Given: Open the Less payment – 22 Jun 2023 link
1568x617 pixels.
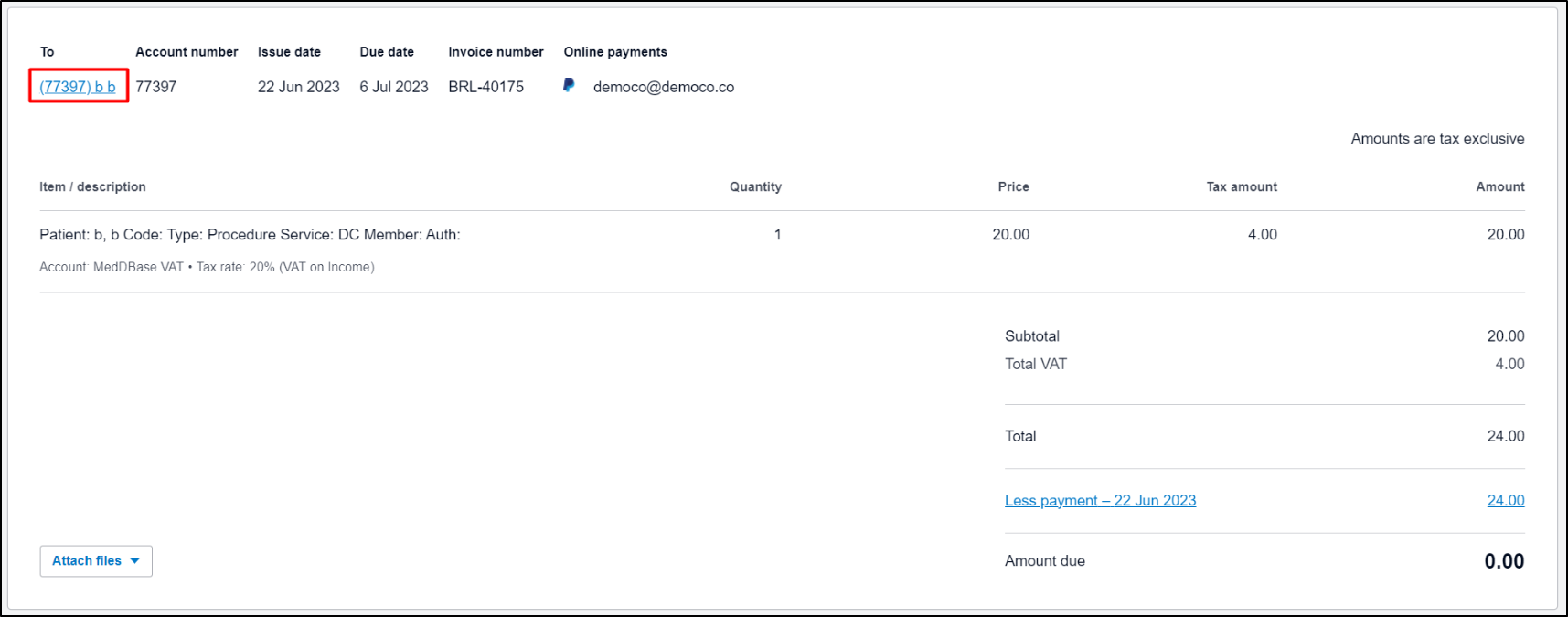Looking at the screenshot, I should 1100,500.
